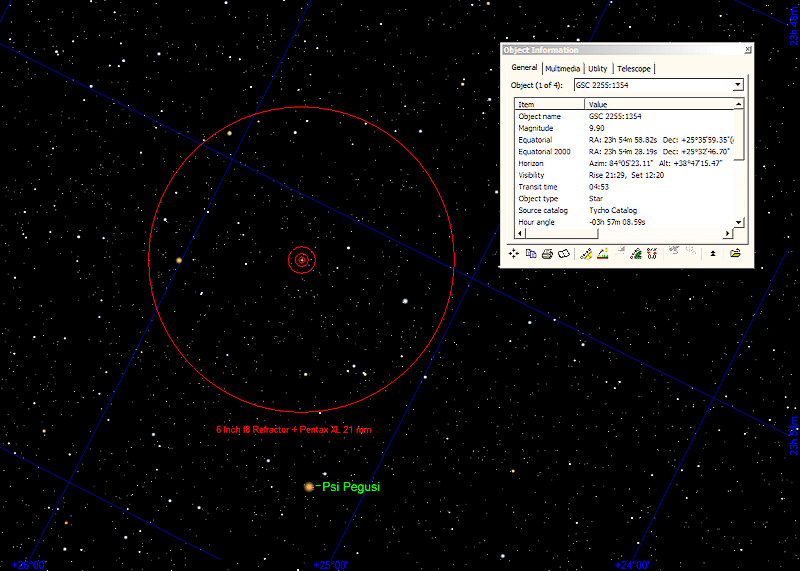Click the Item column header
The image size is (800, 571).
pos(549,104)
